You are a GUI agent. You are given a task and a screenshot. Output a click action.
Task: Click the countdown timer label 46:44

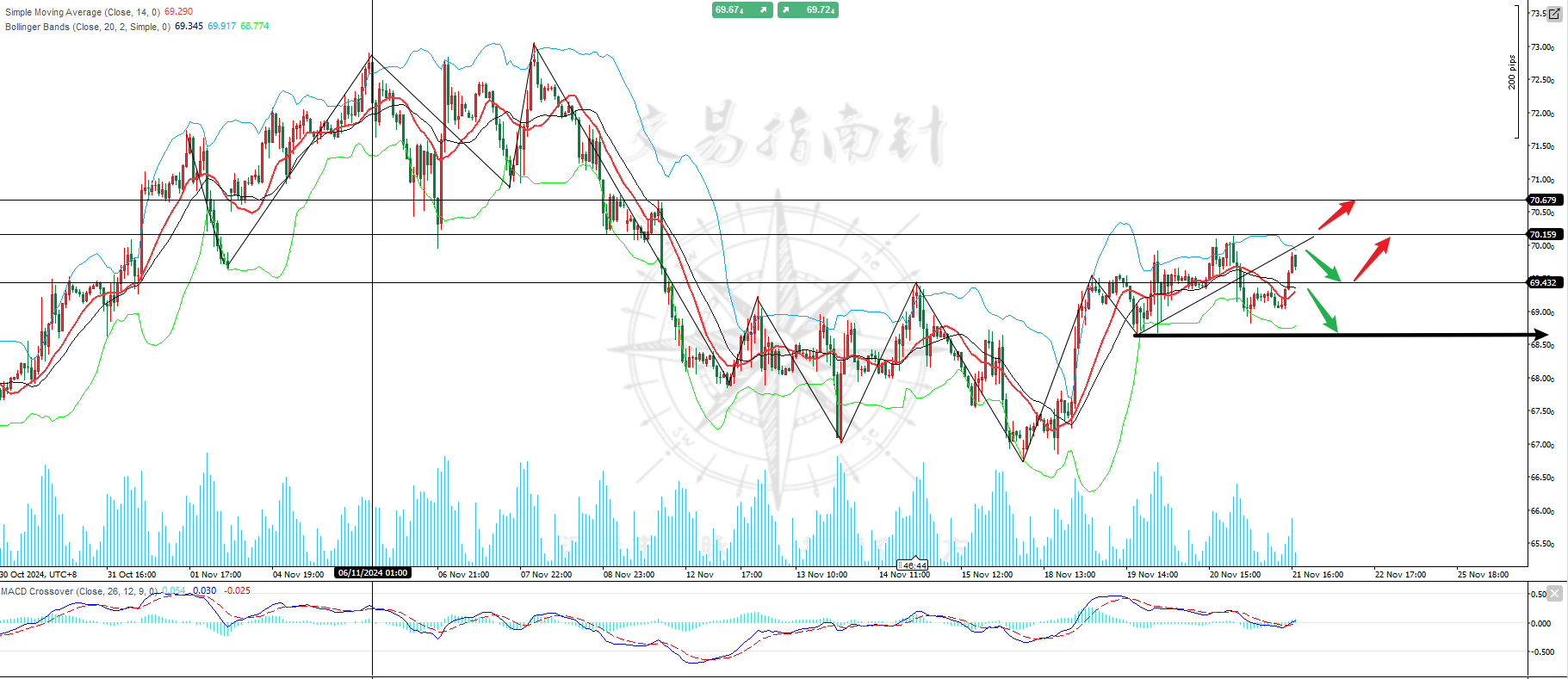[913, 565]
